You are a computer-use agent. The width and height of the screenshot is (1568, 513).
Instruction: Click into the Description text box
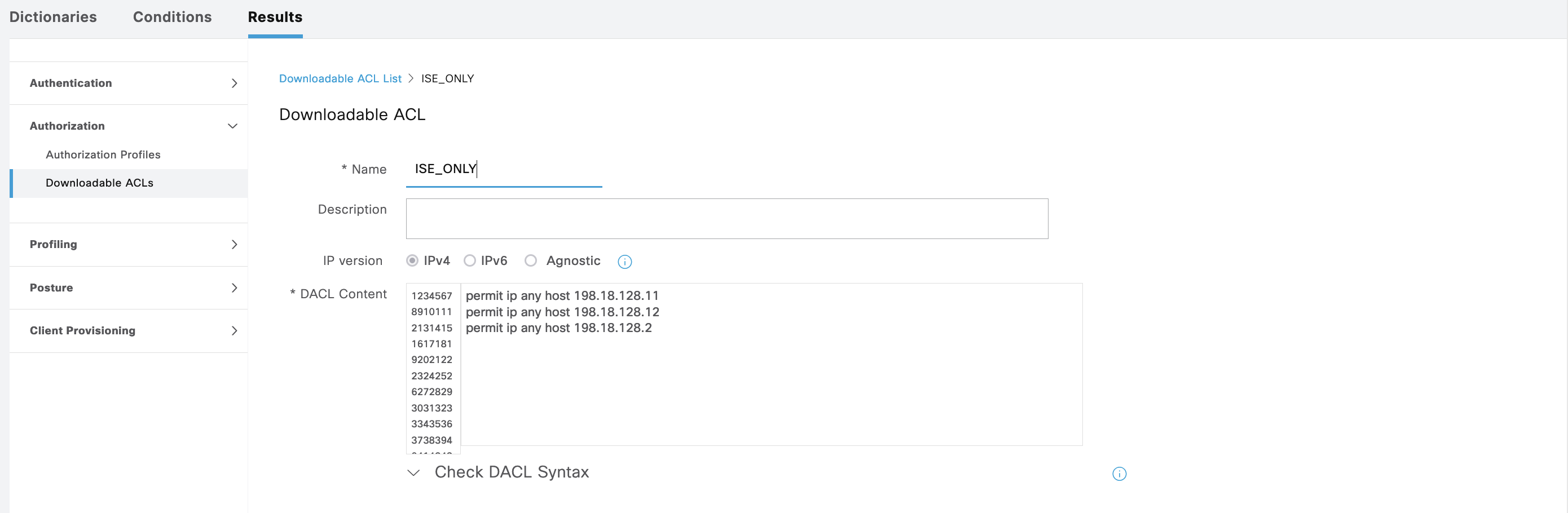(x=726, y=219)
